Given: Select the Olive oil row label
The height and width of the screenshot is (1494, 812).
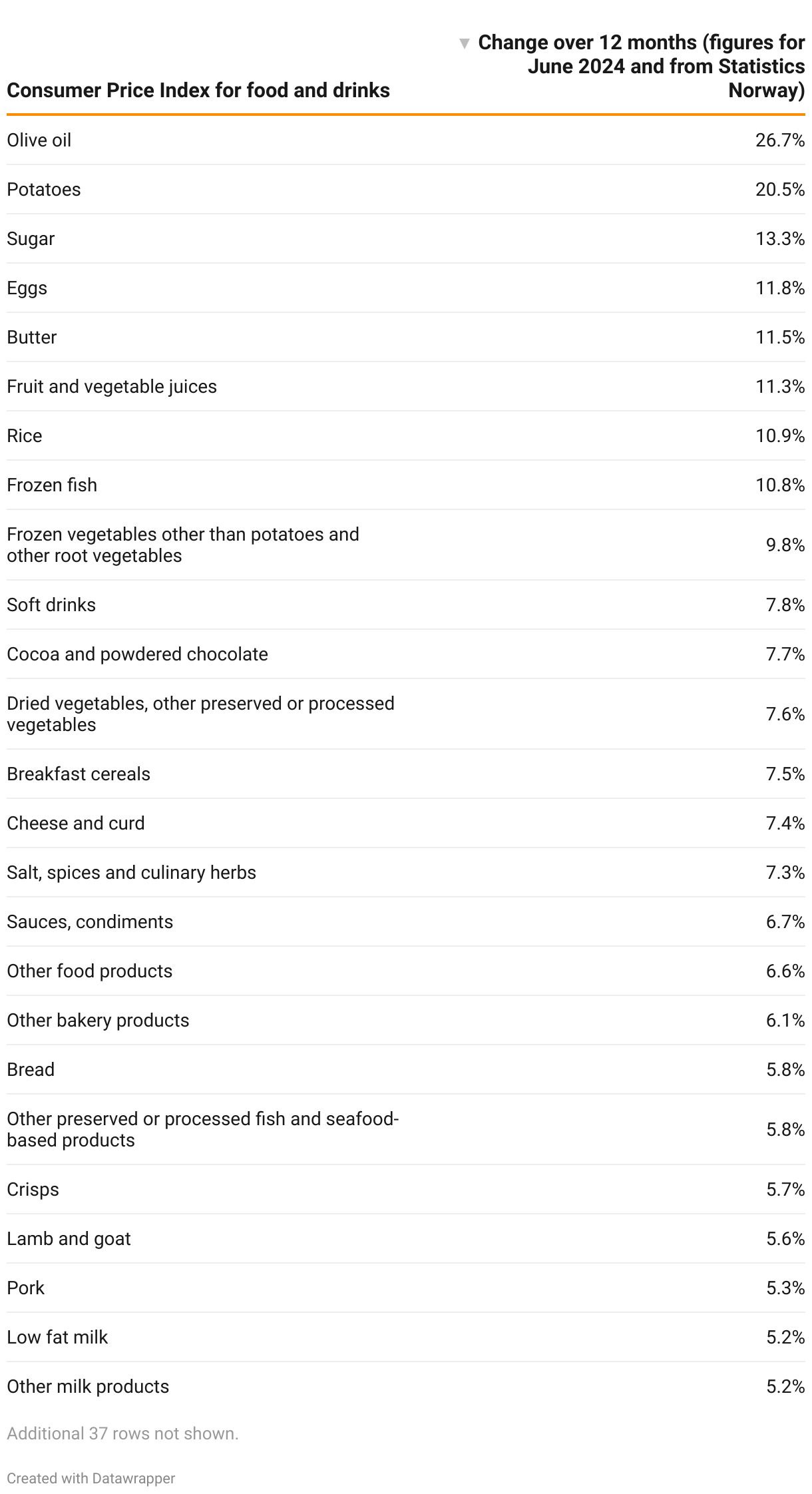Looking at the screenshot, I should (x=39, y=140).
